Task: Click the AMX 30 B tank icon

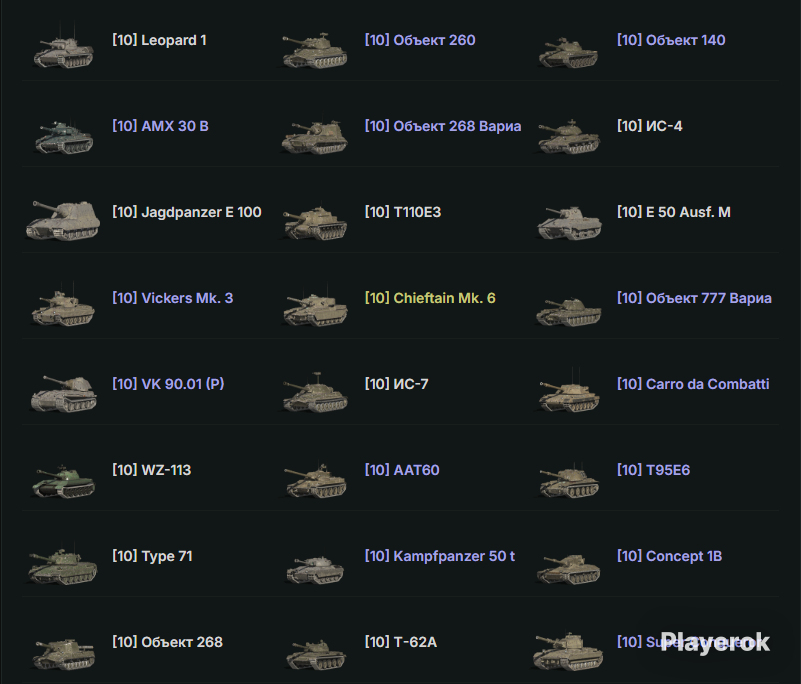Action: [64, 136]
